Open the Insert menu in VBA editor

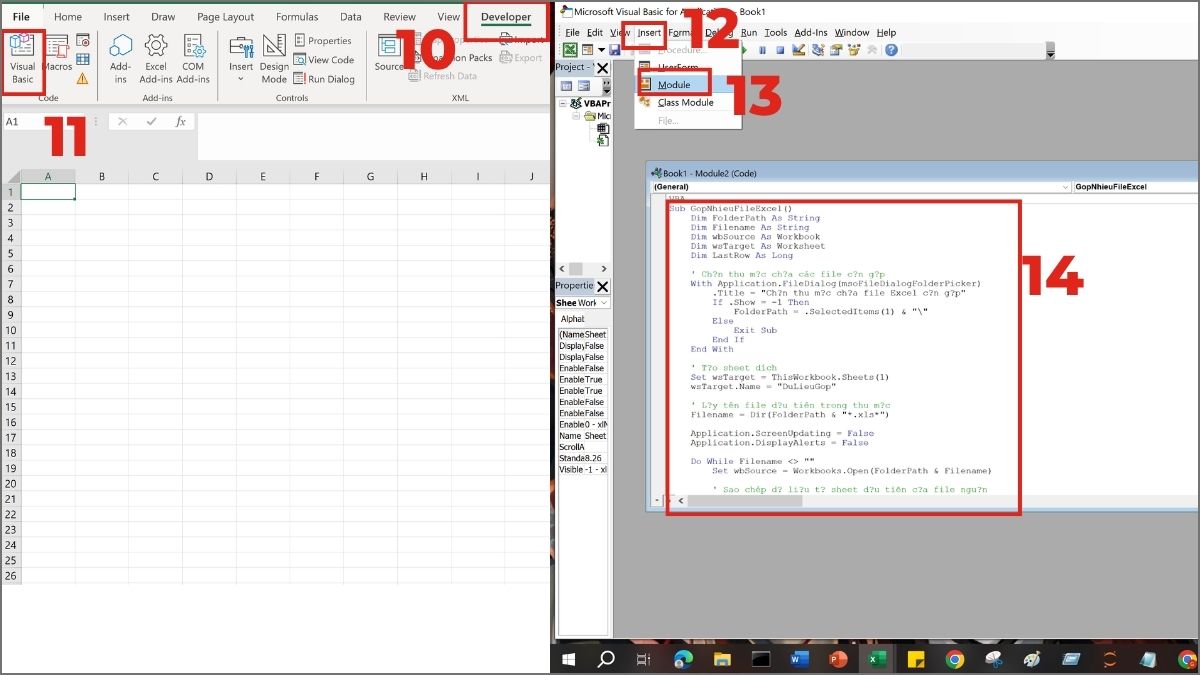[x=649, y=33]
